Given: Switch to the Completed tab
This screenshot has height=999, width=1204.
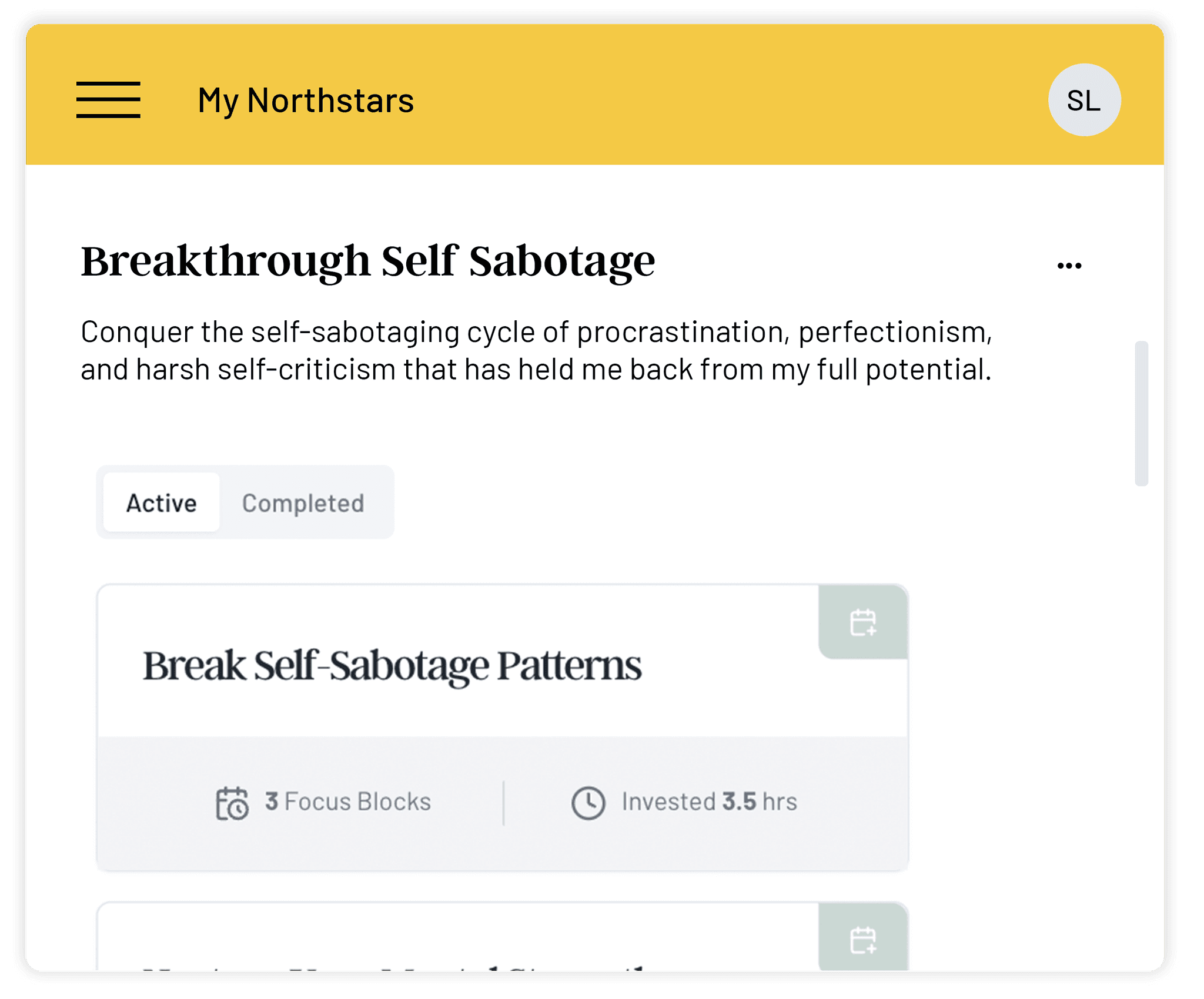Looking at the screenshot, I should pyautogui.click(x=303, y=503).
